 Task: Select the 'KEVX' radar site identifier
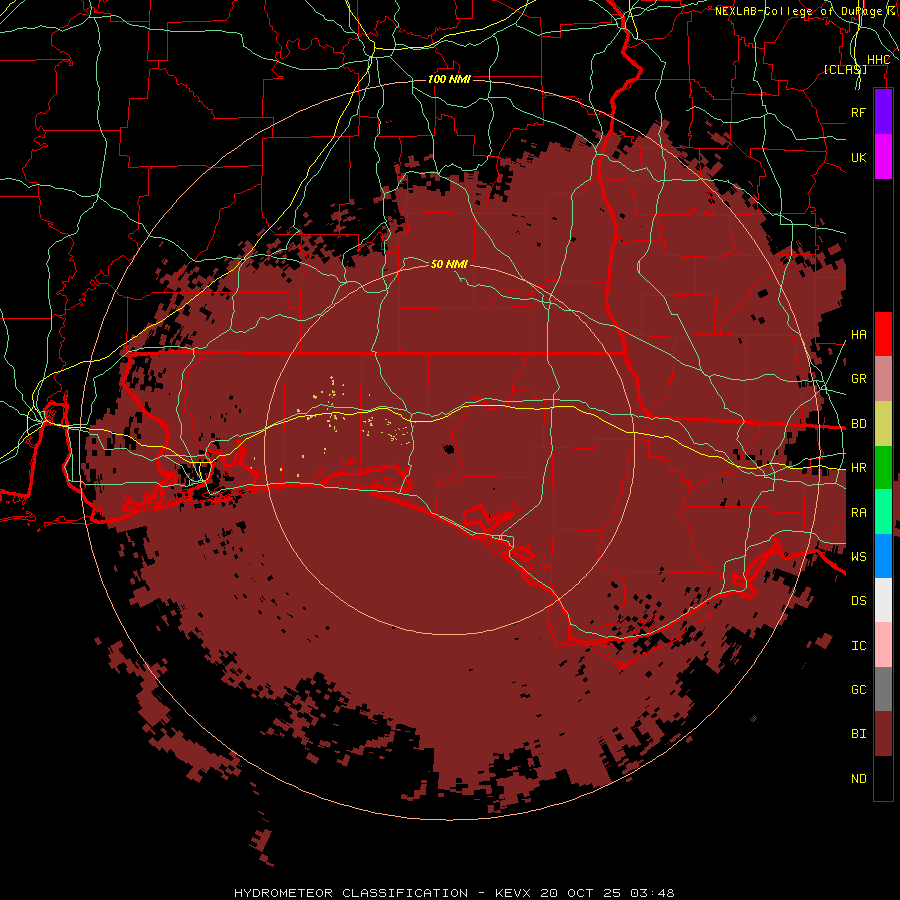tap(513, 893)
